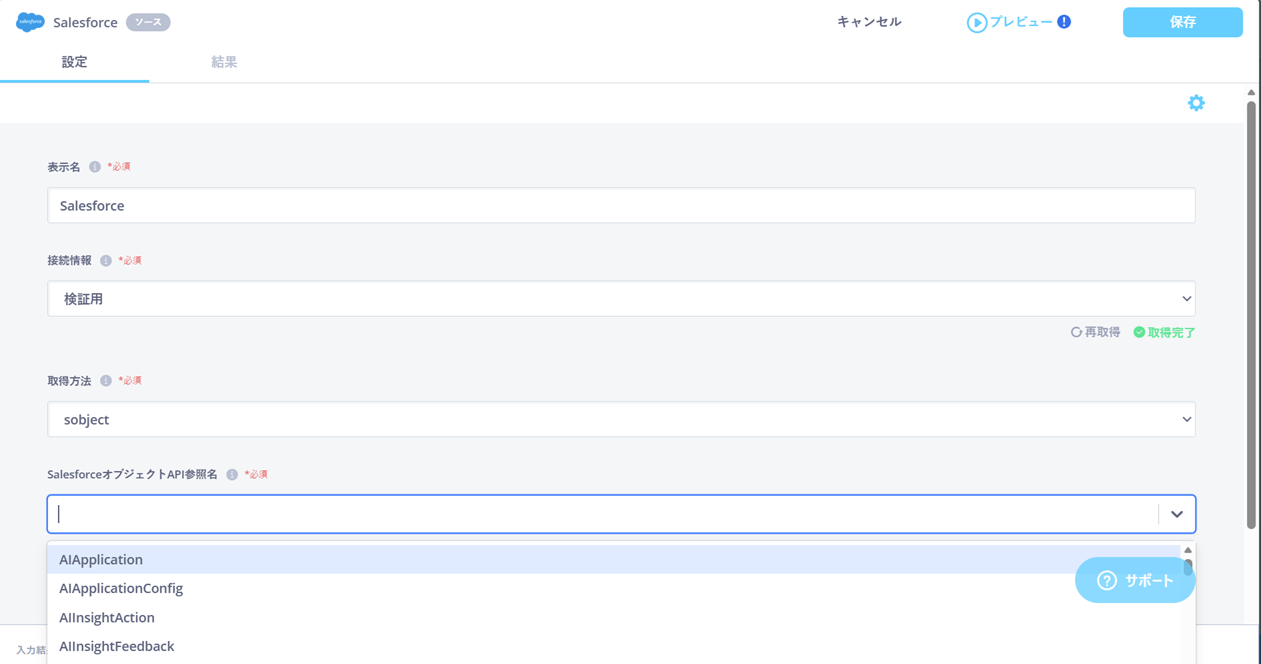
Task: Open the 取得方法 dropdown showing sobject
Action: (x=621, y=420)
